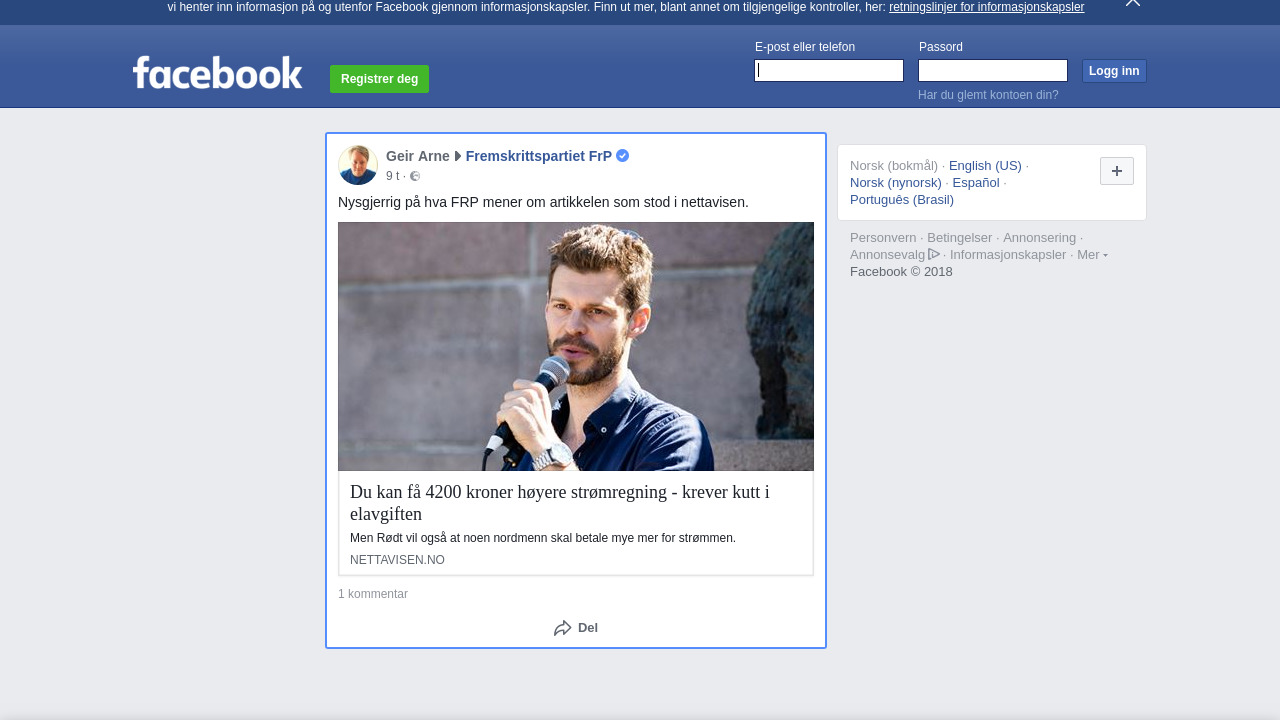The image size is (1280, 720).
Task: Close the cookie information banner
Action: pos(1132,3)
